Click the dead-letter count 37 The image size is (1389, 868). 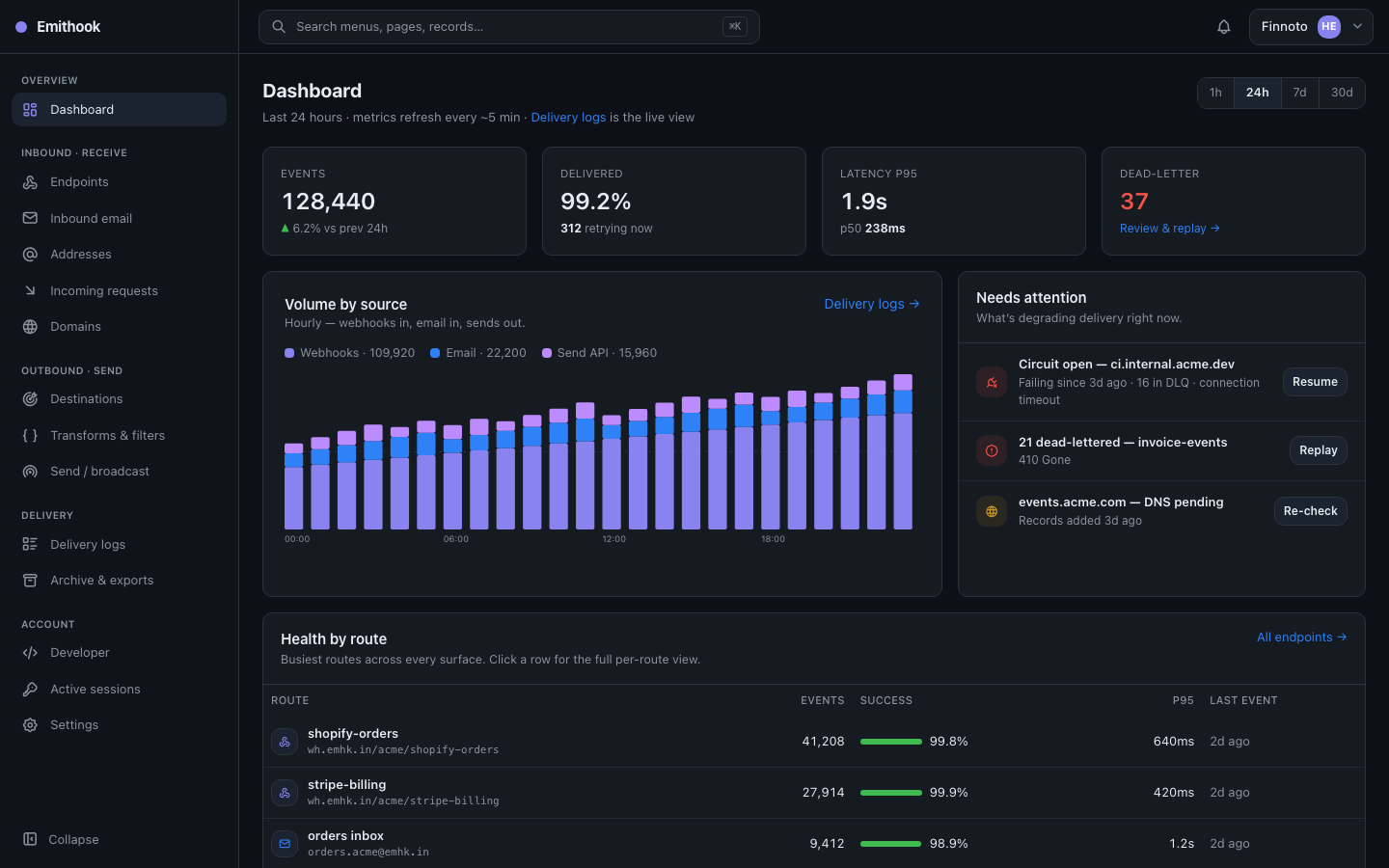pyautogui.click(x=1134, y=202)
